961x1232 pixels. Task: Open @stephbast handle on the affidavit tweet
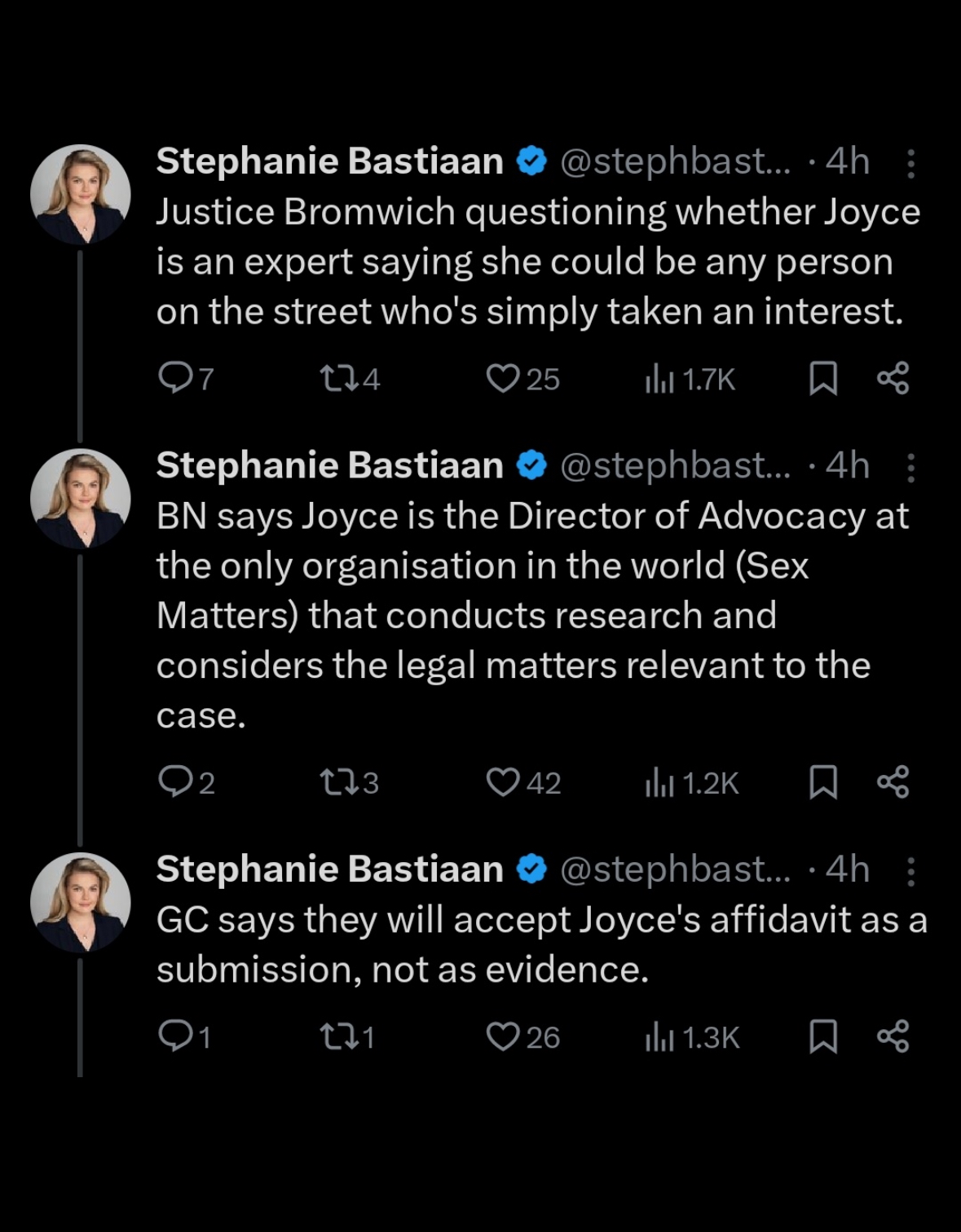[x=675, y=869]
